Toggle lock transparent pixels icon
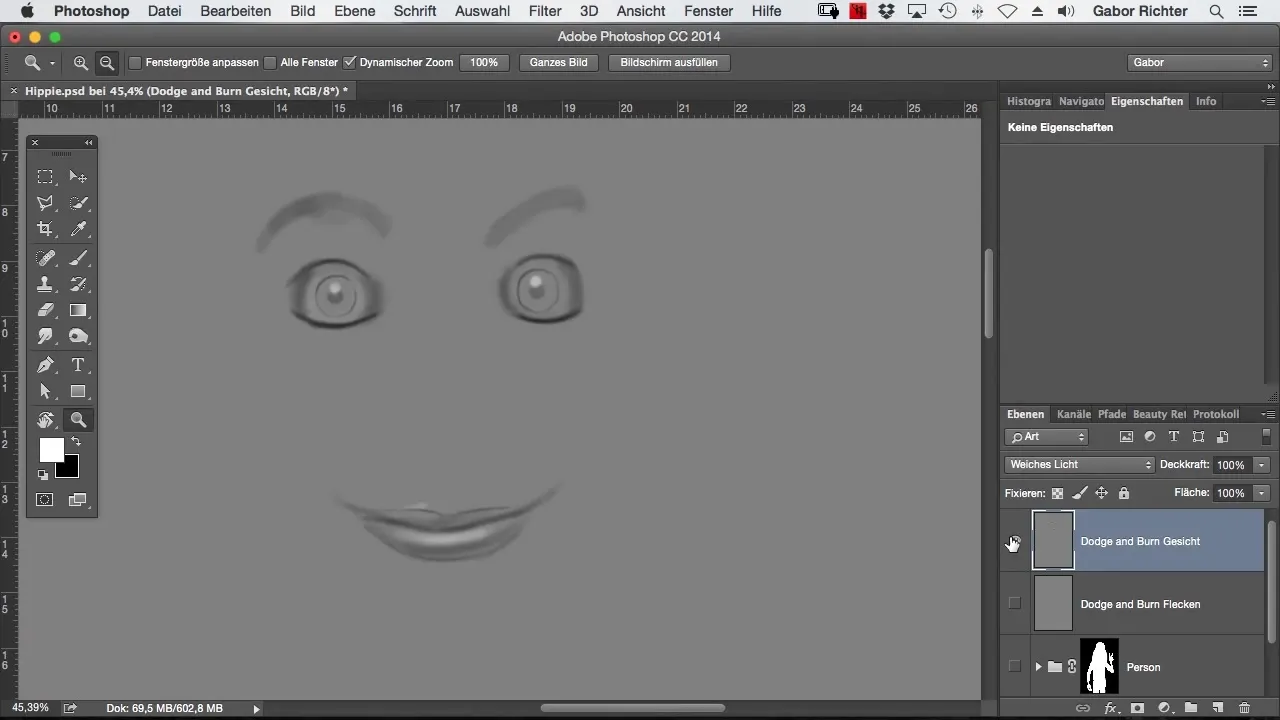1280x720 pixels. [x=1057, y=493]
